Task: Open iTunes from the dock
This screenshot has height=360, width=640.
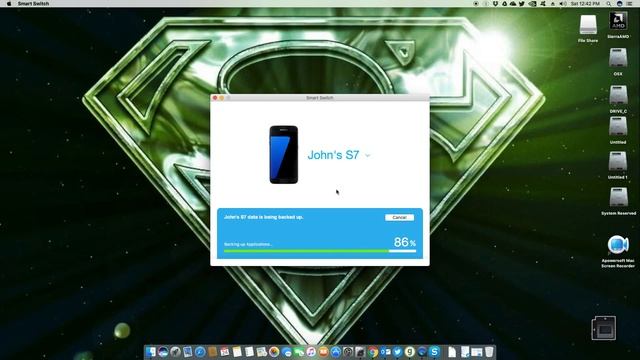Action: (311, 351)
